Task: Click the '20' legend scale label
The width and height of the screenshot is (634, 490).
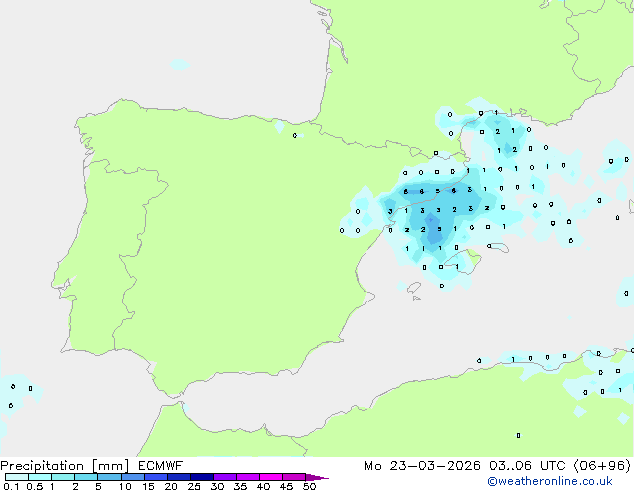Action: tap(171, 486)
